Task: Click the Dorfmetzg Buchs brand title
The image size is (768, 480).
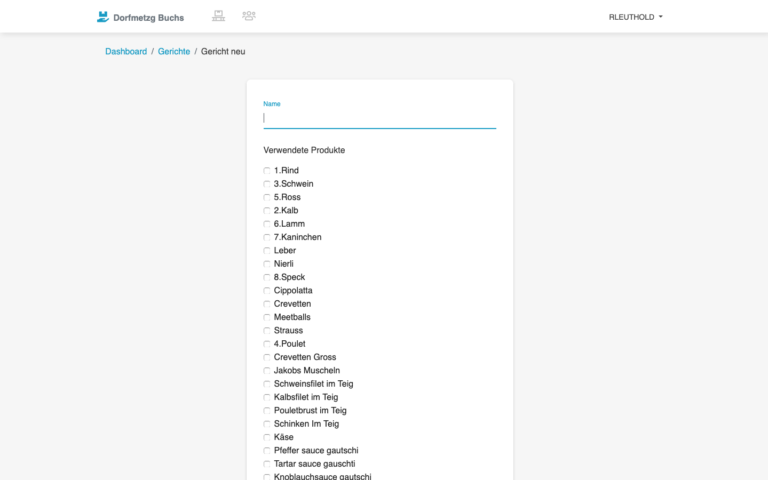Action: (148, 18)
